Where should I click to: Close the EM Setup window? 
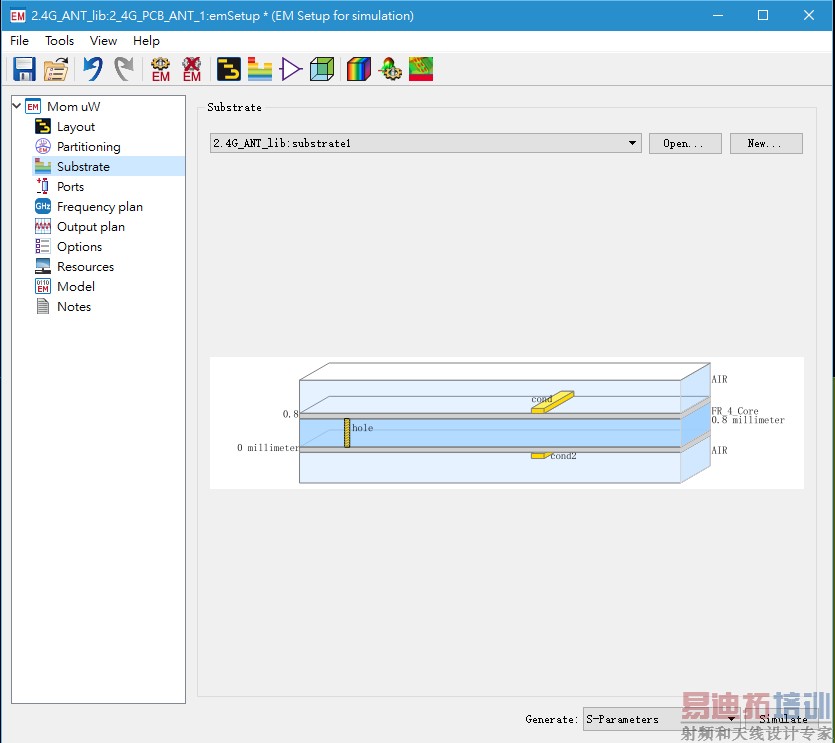(808, 15)
